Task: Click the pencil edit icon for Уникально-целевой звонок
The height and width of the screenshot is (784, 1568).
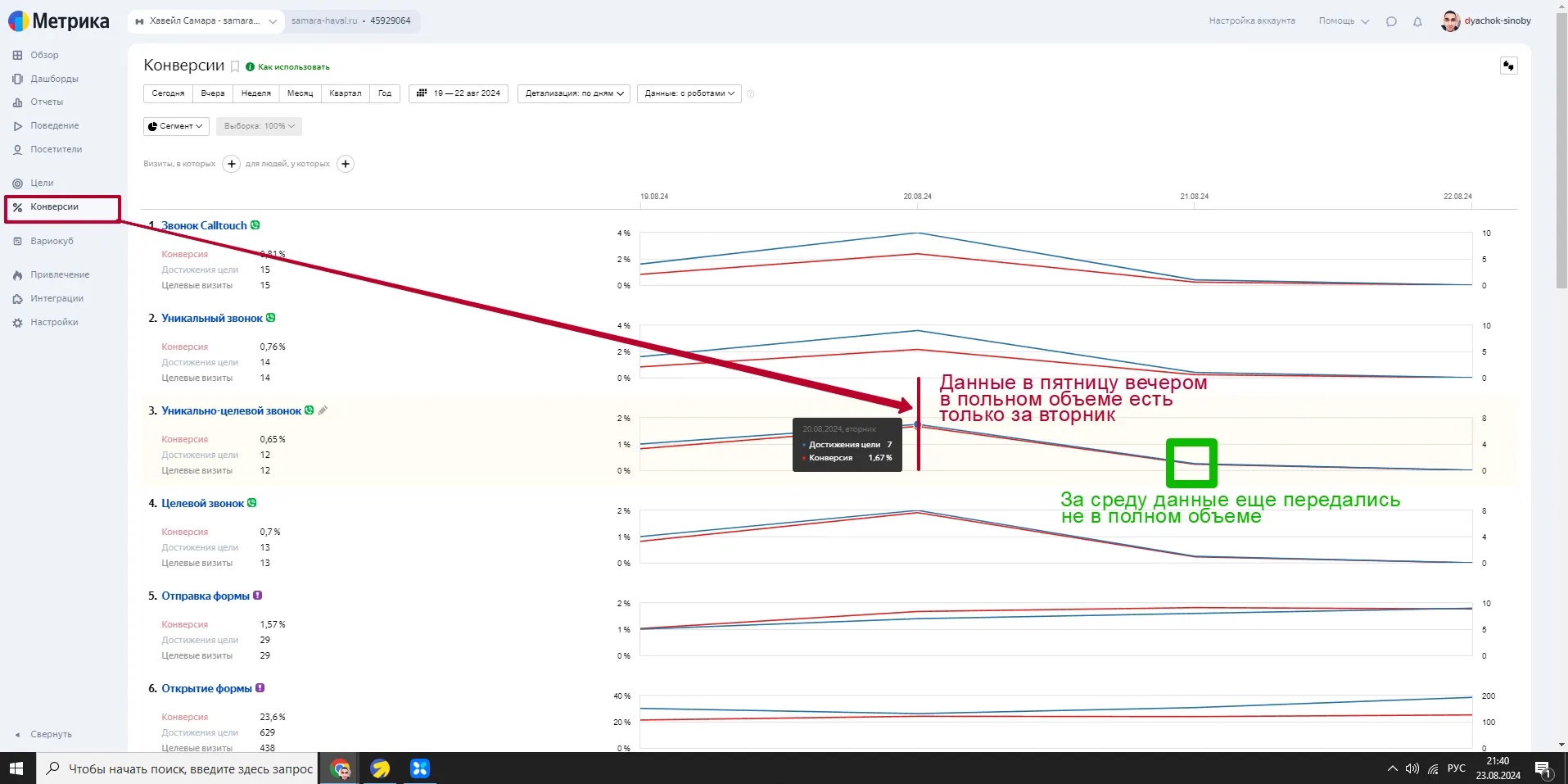Action: point(323,410)
